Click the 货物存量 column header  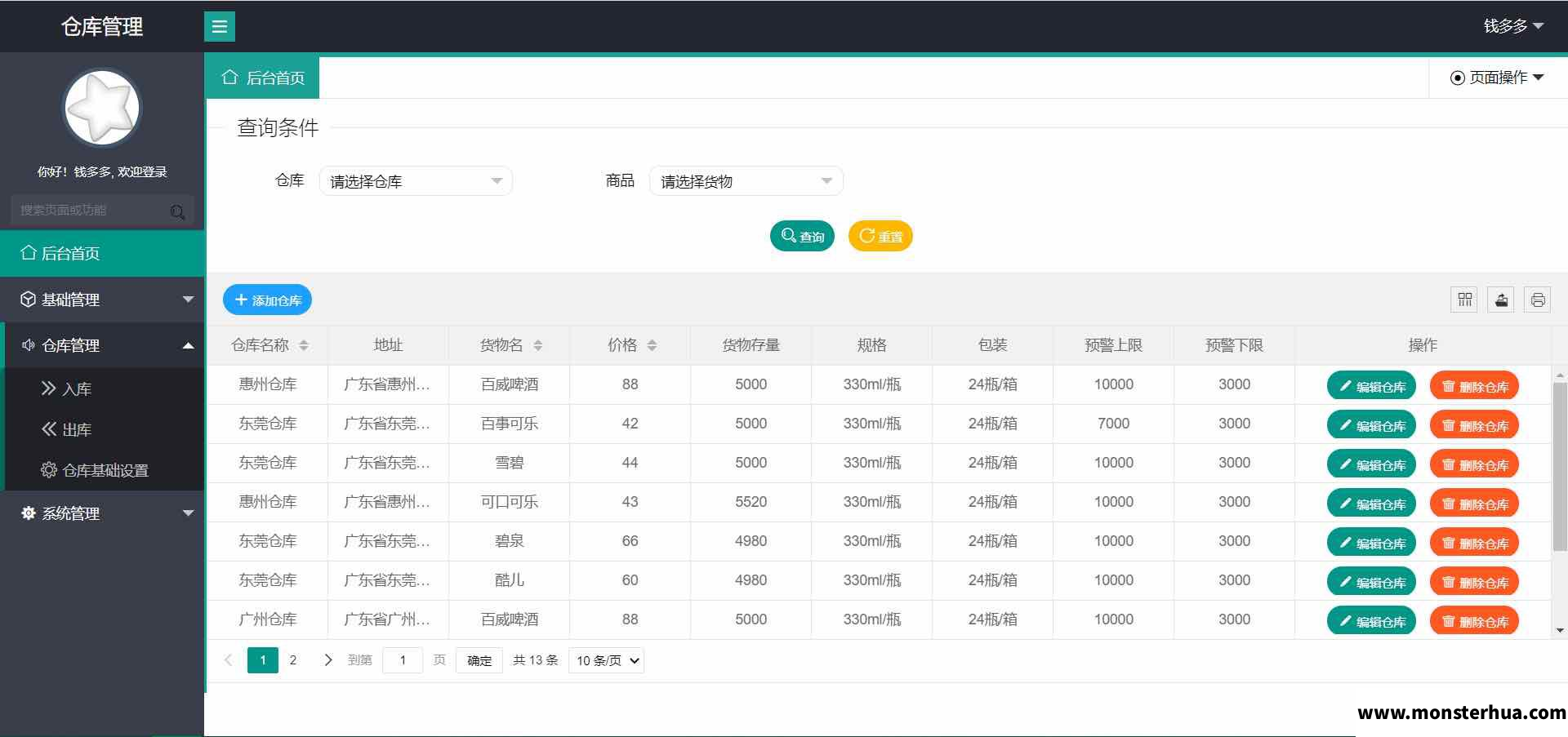coord(751,345)
